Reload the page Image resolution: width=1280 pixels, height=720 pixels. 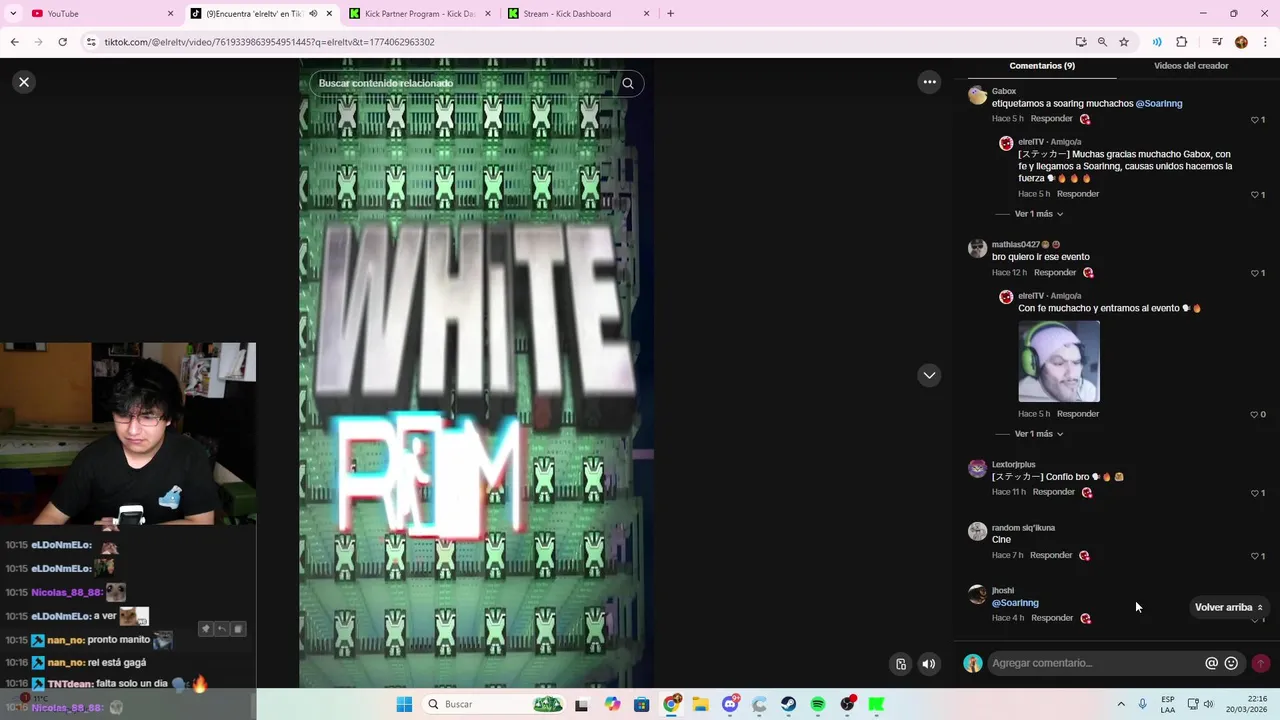point(62,42)
